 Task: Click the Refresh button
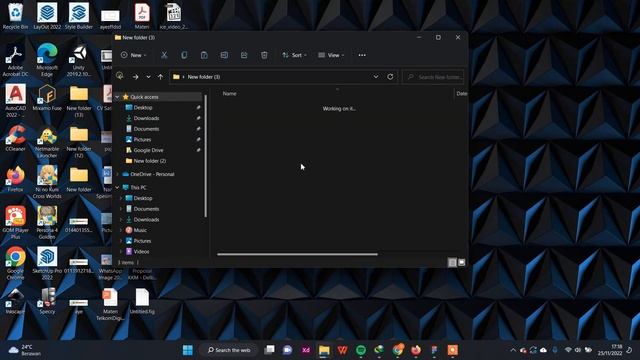pos(390,77)
